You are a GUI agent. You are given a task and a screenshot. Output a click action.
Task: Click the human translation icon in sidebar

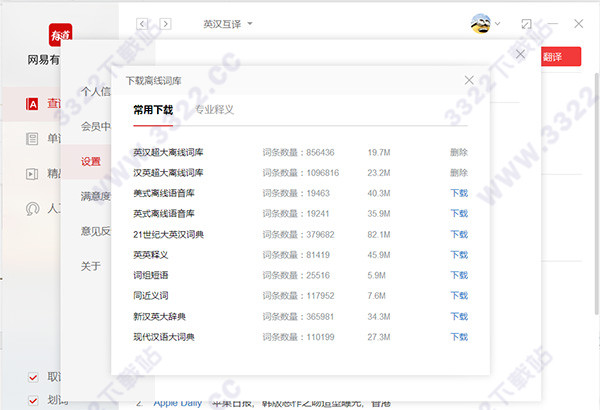coord(32,209)
